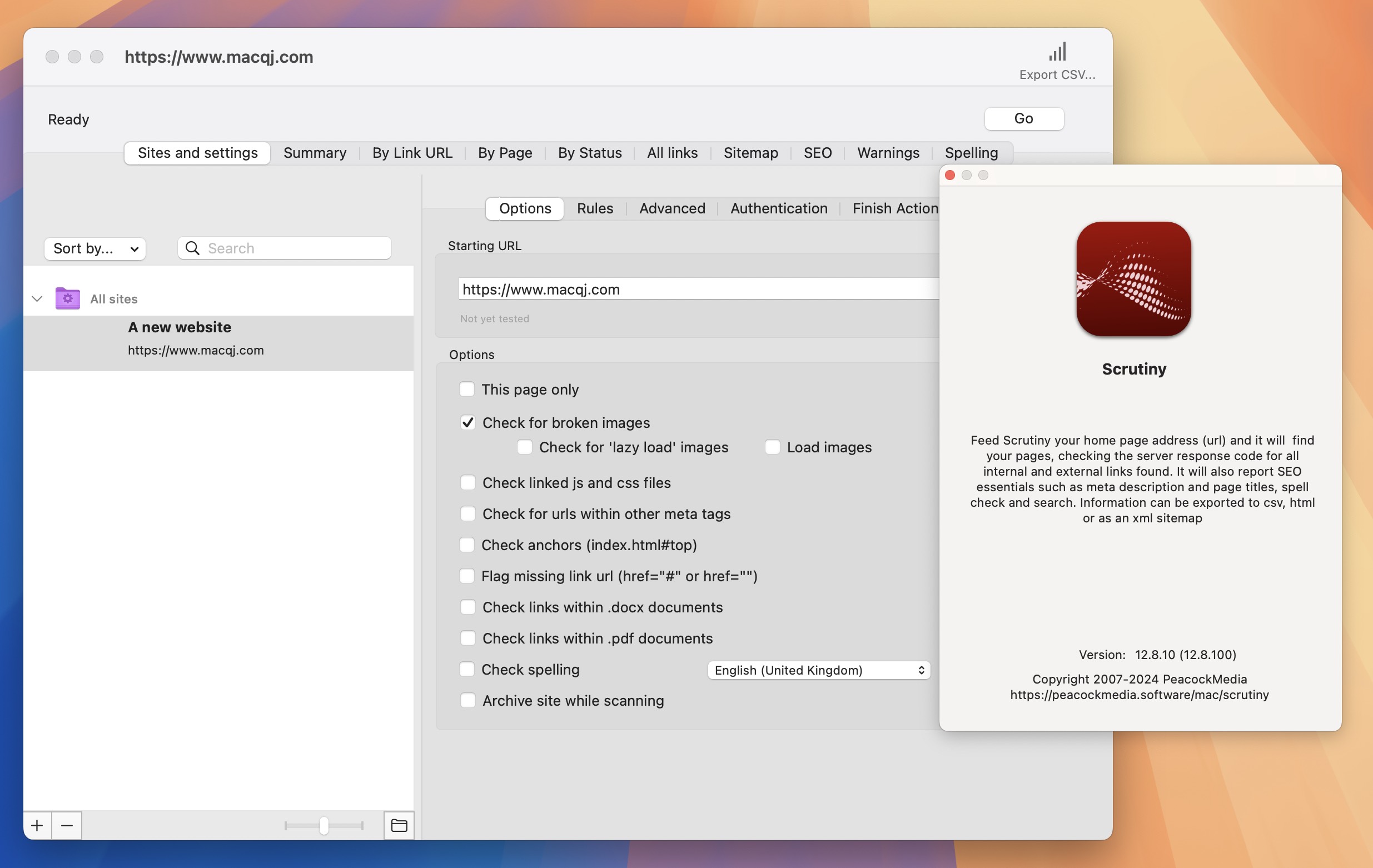Select the 'A new website' site row
Screen dimensions: 1373x868
218,343
